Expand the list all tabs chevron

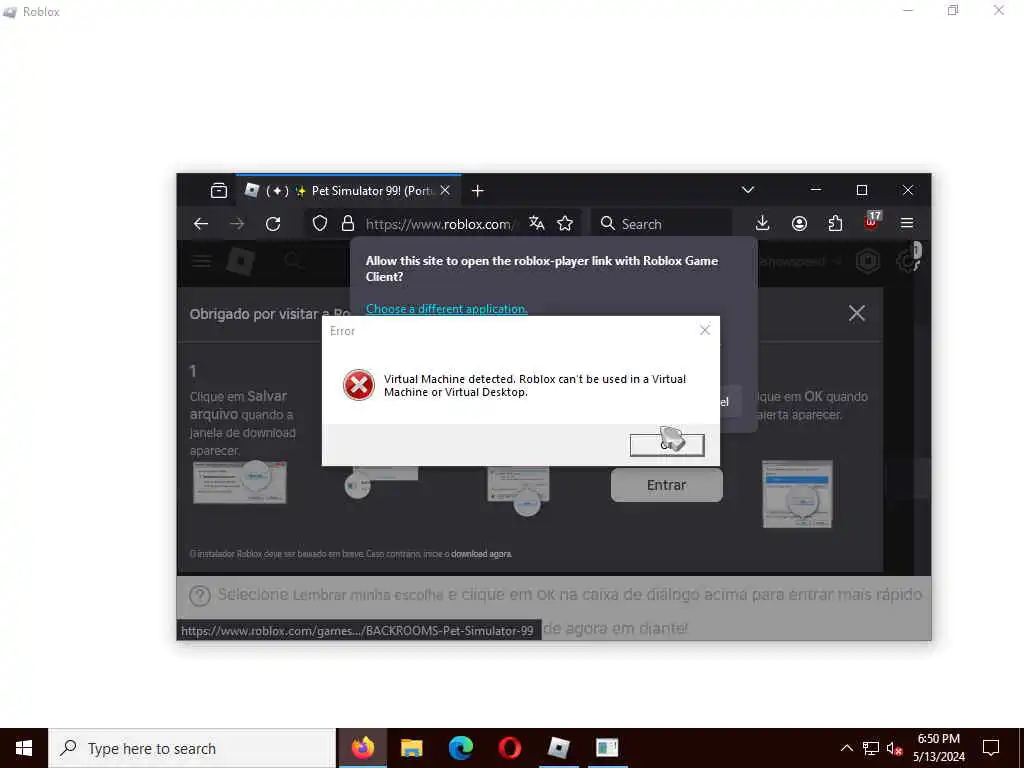click(748, 190)
